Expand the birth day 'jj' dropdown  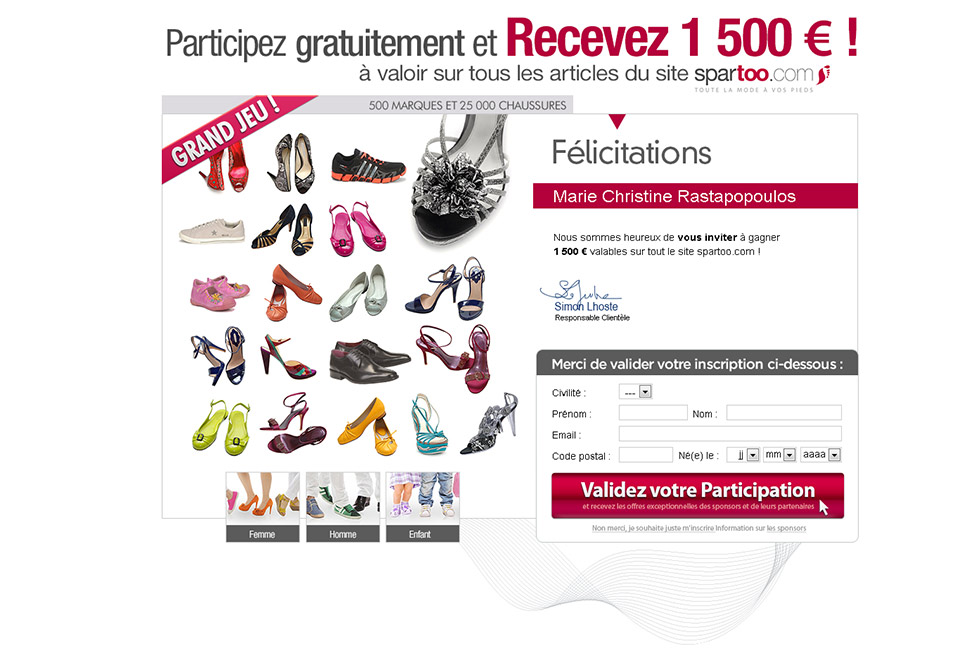coord(743,455)
